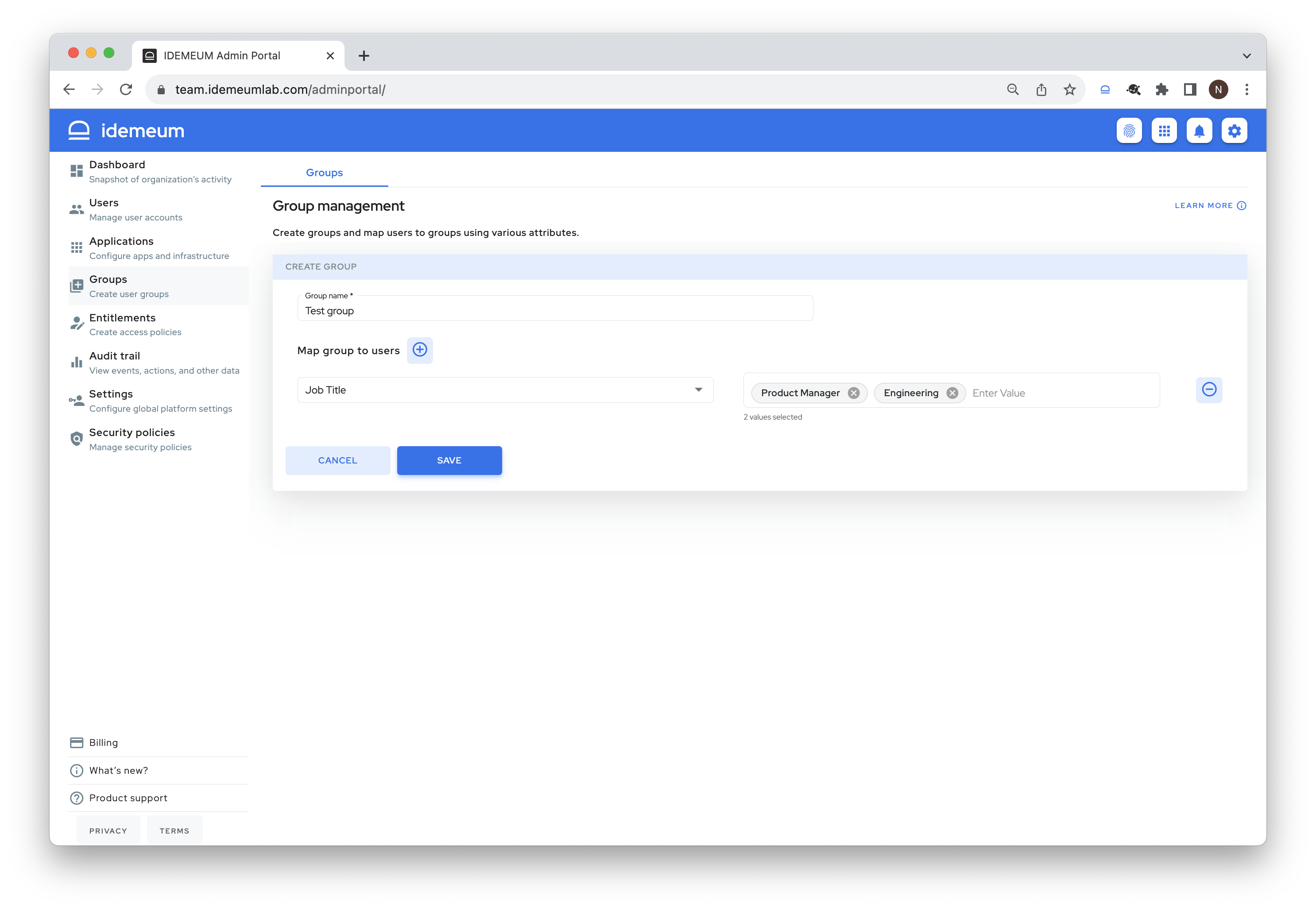Image resolution: width=1316 pixels, height=911 pixels.
Task: Click the 'Map group to users' label
Action: click(x=348, y=351)
